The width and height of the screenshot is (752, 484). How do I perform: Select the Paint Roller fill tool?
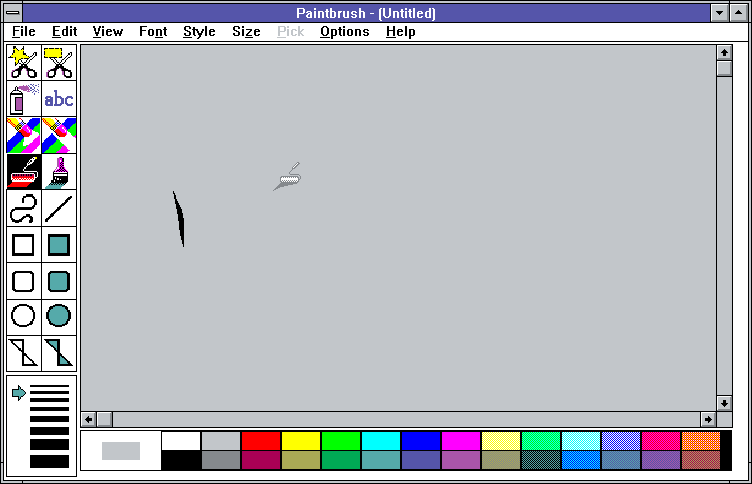[24, 172]
